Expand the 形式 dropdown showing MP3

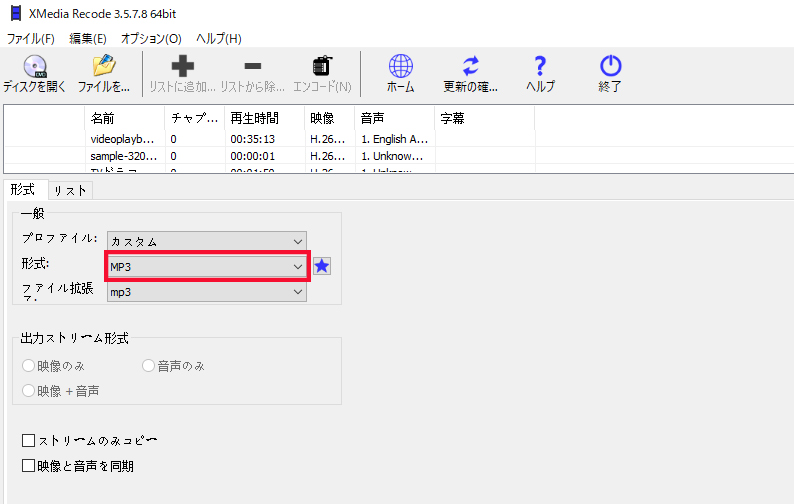point(207,266)
